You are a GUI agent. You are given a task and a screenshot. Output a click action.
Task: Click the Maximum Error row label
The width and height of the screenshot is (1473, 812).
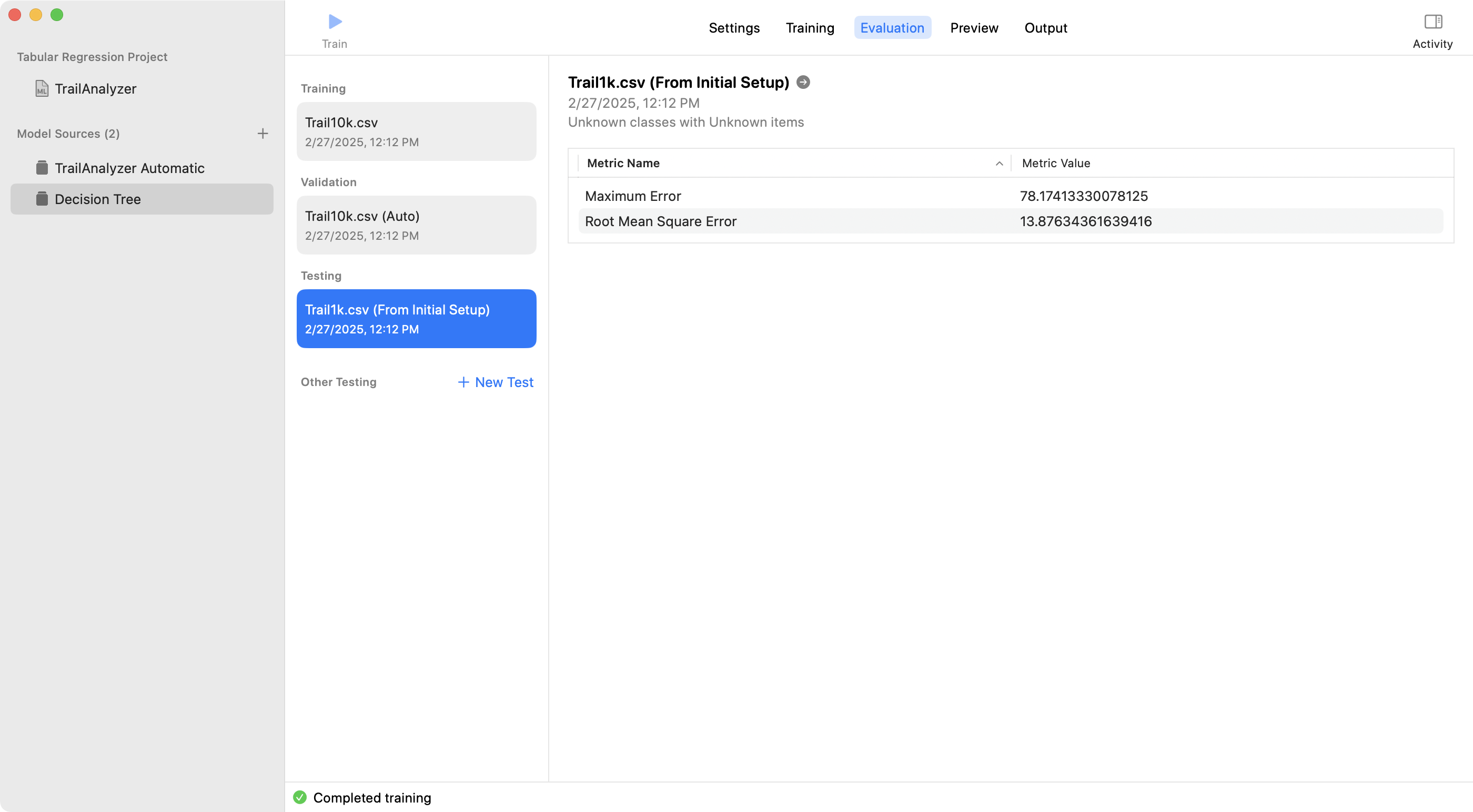click(632, 196)
